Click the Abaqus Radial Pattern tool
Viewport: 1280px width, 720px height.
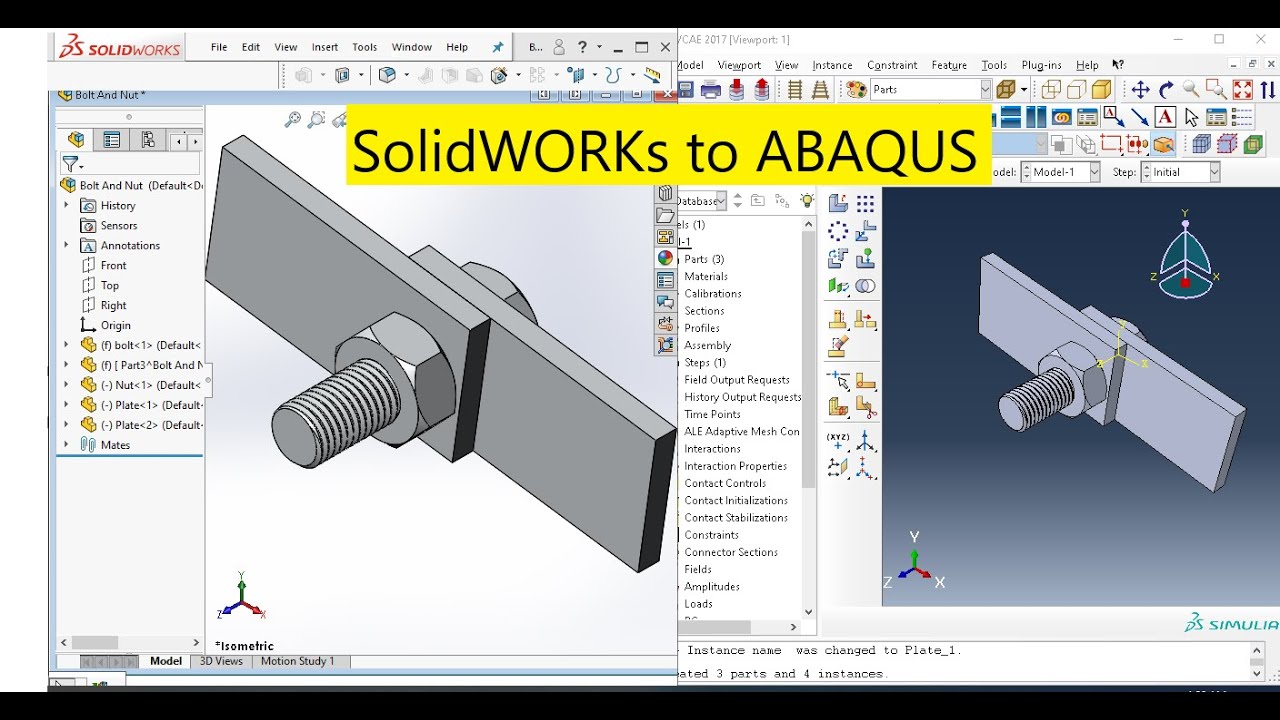[838, 231]
